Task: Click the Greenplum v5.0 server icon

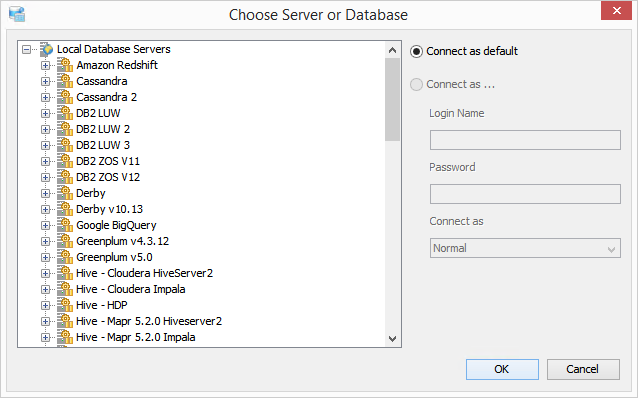Action: 65,257
